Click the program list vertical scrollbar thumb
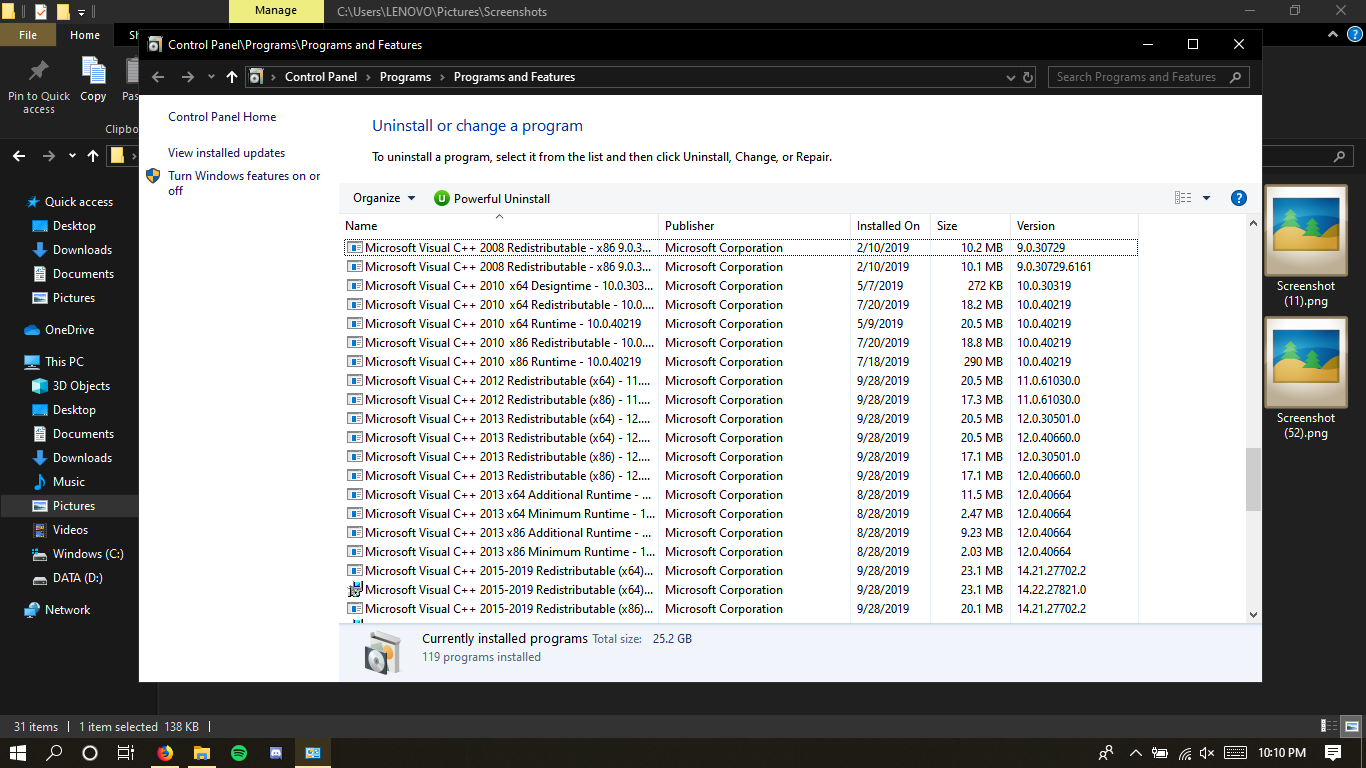This screenshot has height=768, width=1366. (1253, 480)
